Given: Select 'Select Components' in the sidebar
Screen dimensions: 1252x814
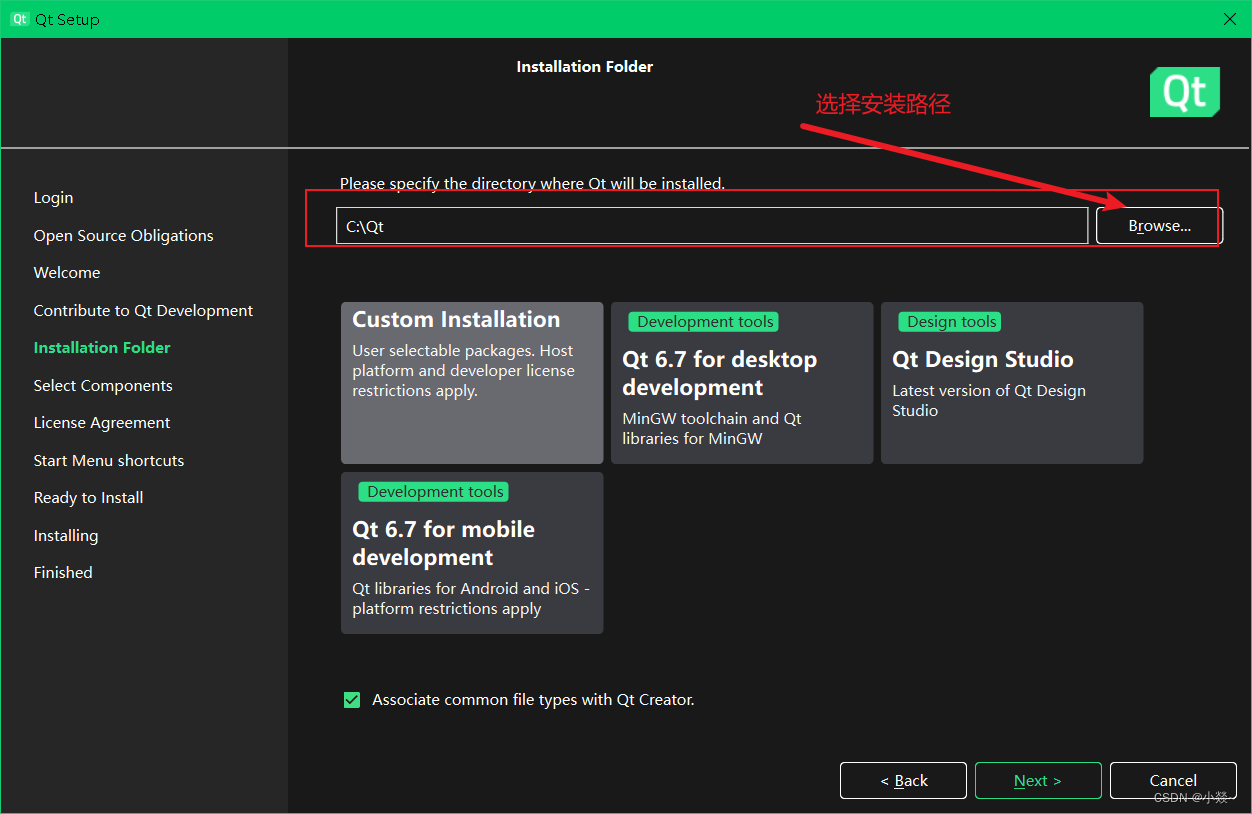Looking at the screenshot, I should pos(102,385).
